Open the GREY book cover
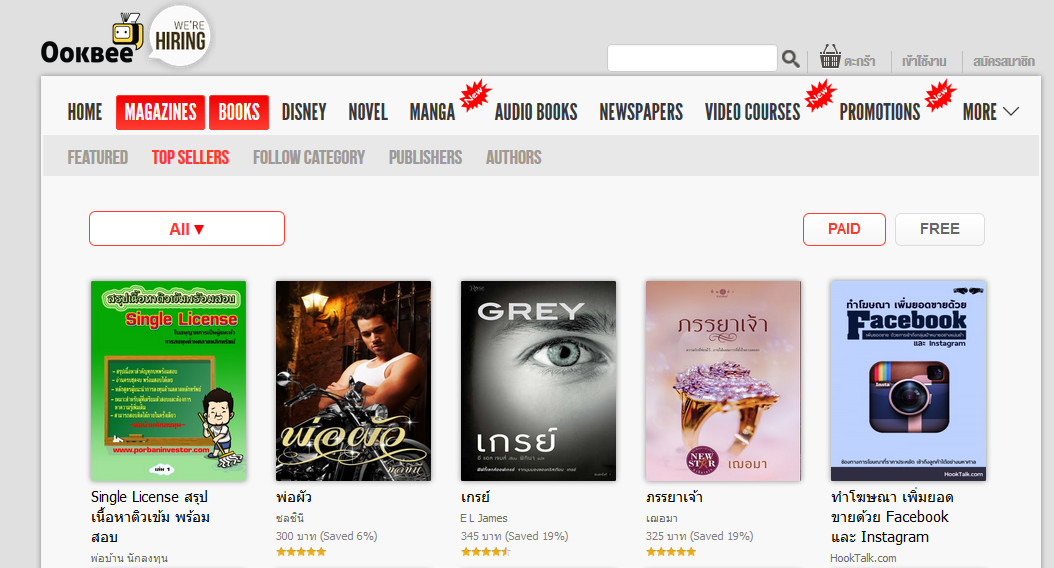 pos(538,380)
